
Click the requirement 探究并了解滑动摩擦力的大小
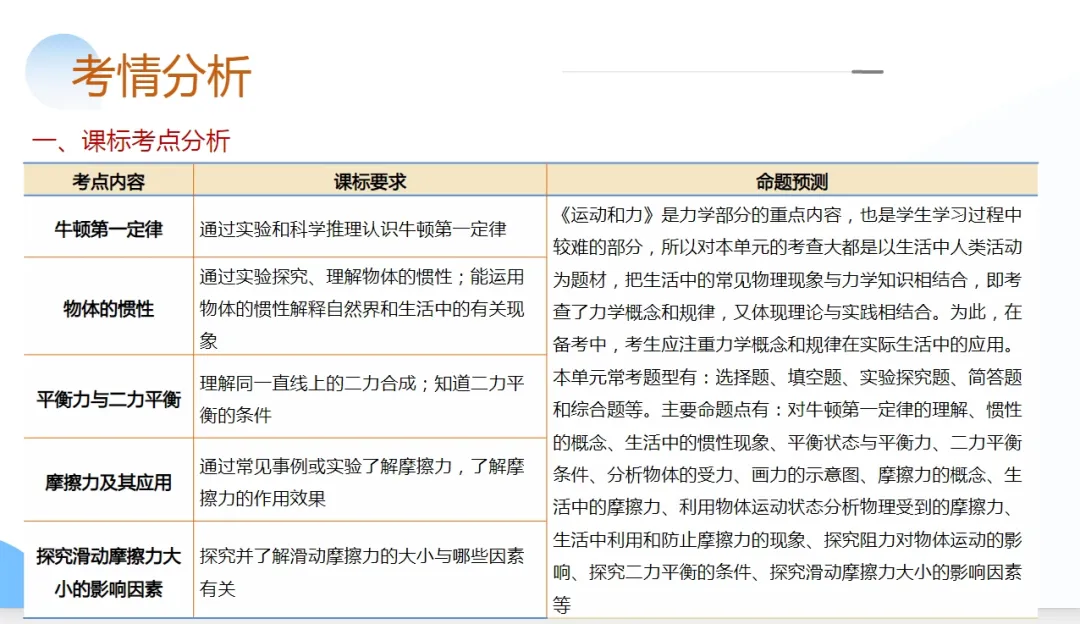(x=362, y=572)
